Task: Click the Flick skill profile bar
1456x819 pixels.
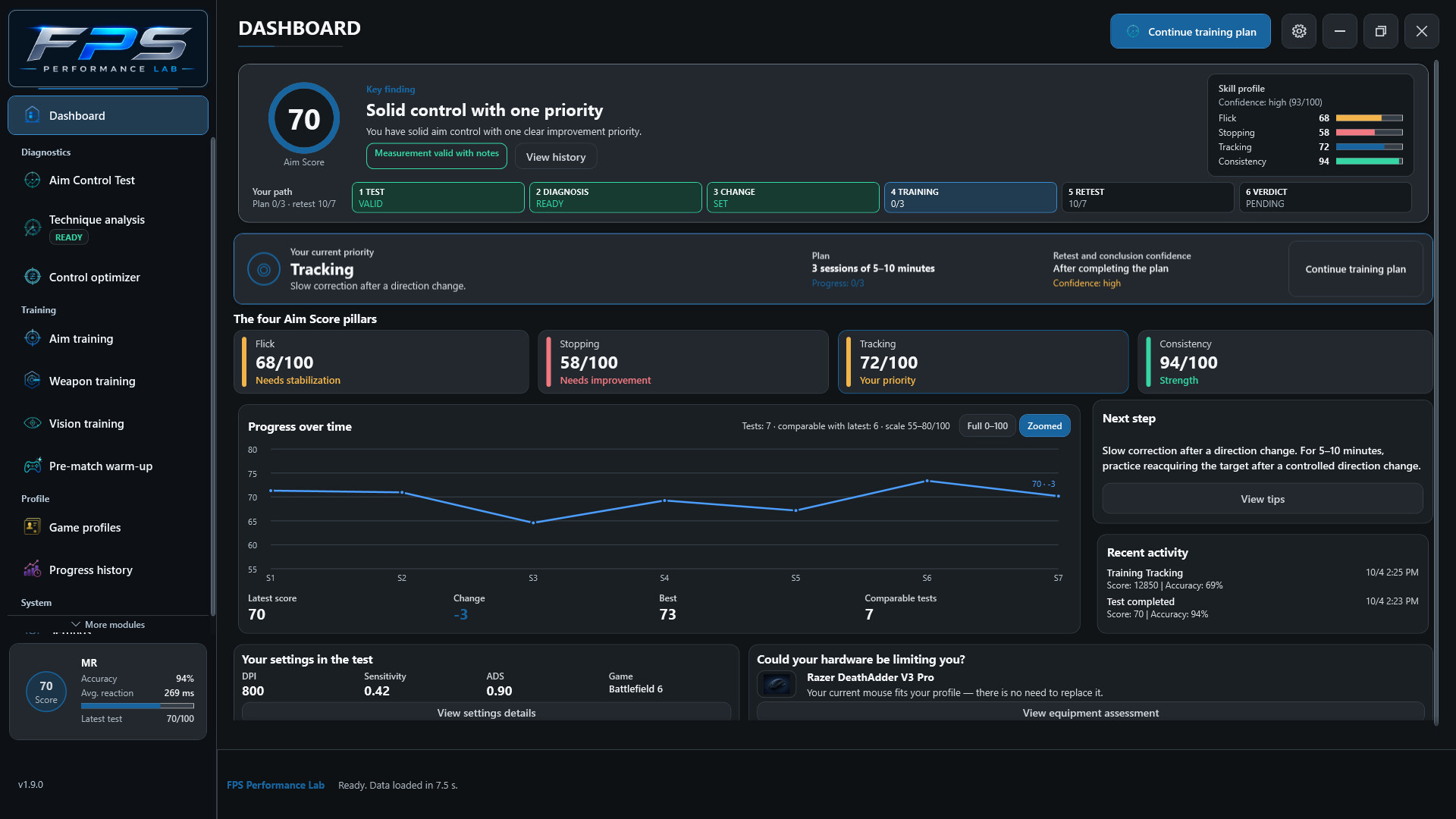Action: [x=1369, y=118]
